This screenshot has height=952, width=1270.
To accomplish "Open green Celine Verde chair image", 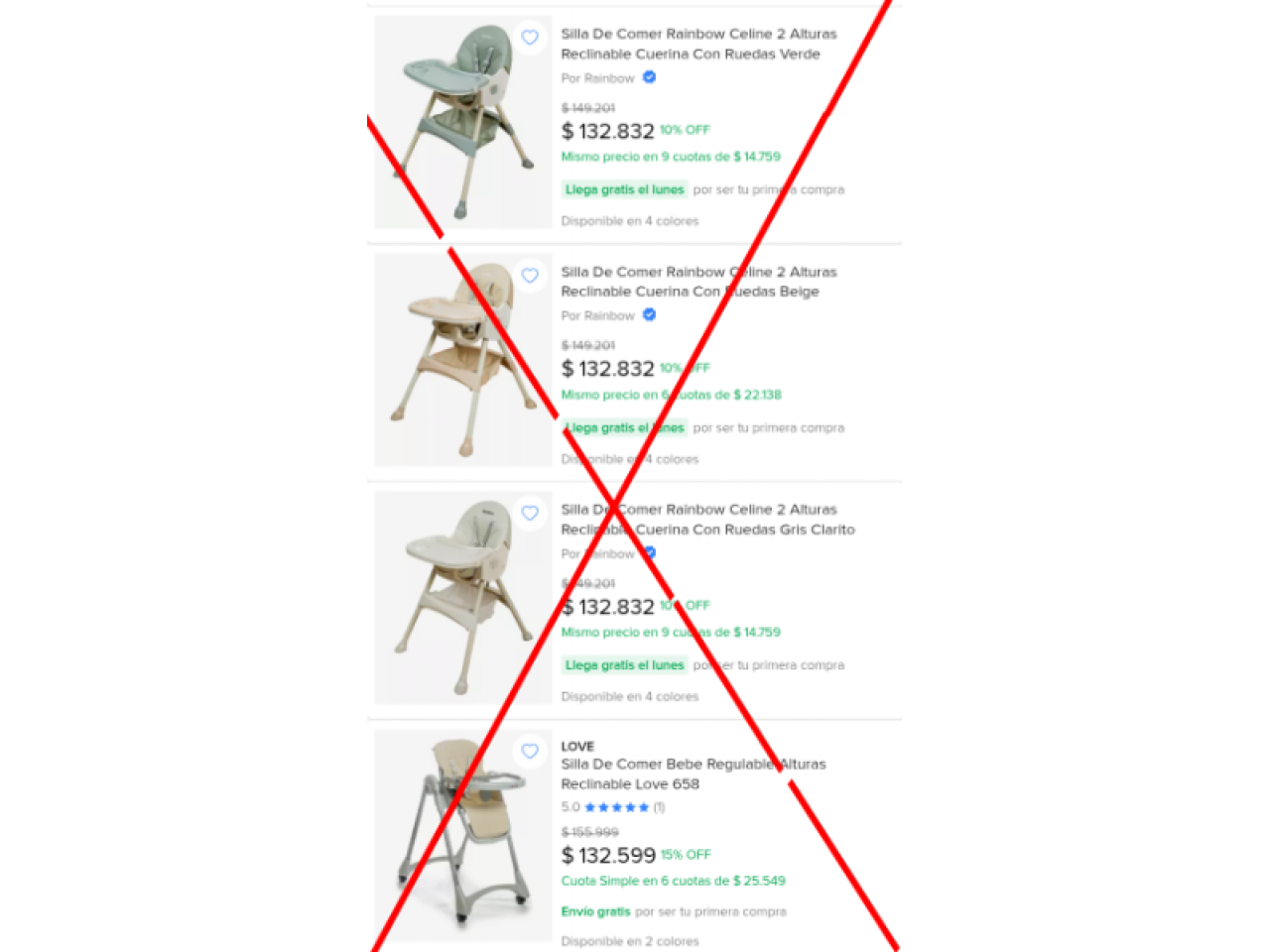I will click(x=463, y=122).
